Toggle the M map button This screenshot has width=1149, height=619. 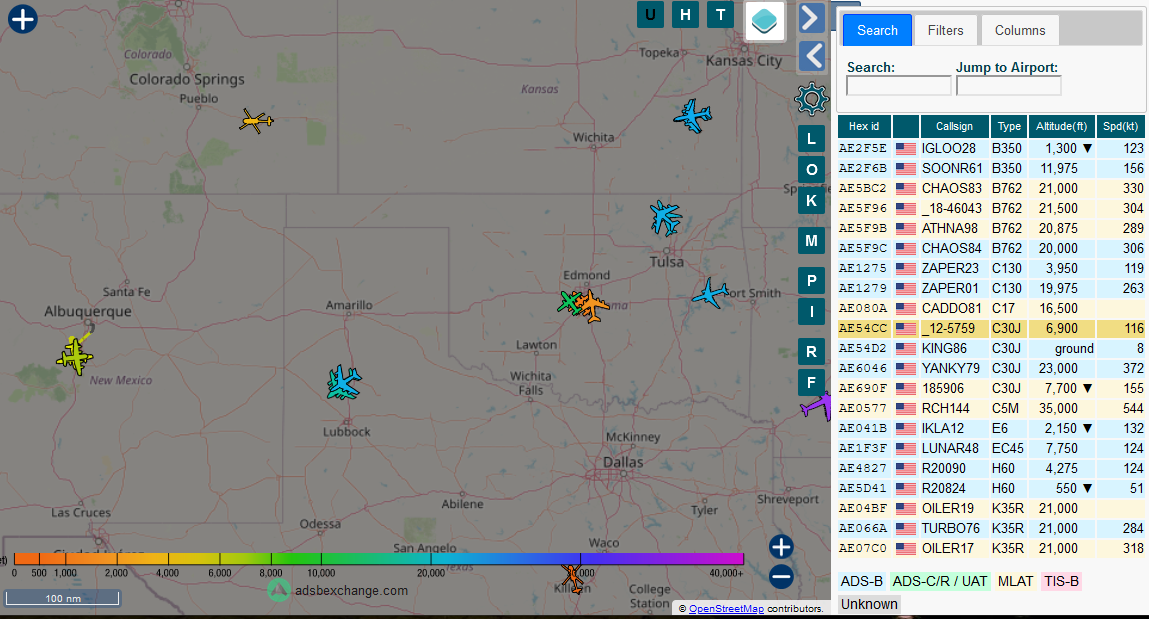tap(811, 240)
